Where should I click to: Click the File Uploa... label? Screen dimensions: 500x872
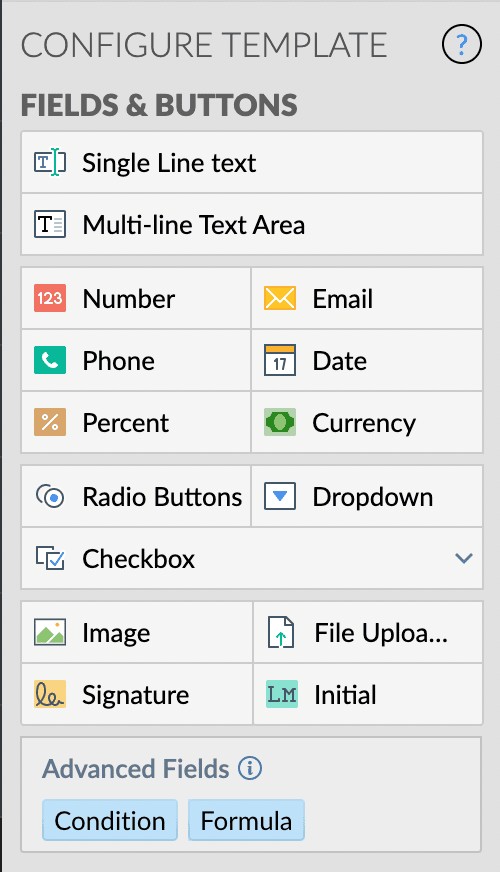381,633
